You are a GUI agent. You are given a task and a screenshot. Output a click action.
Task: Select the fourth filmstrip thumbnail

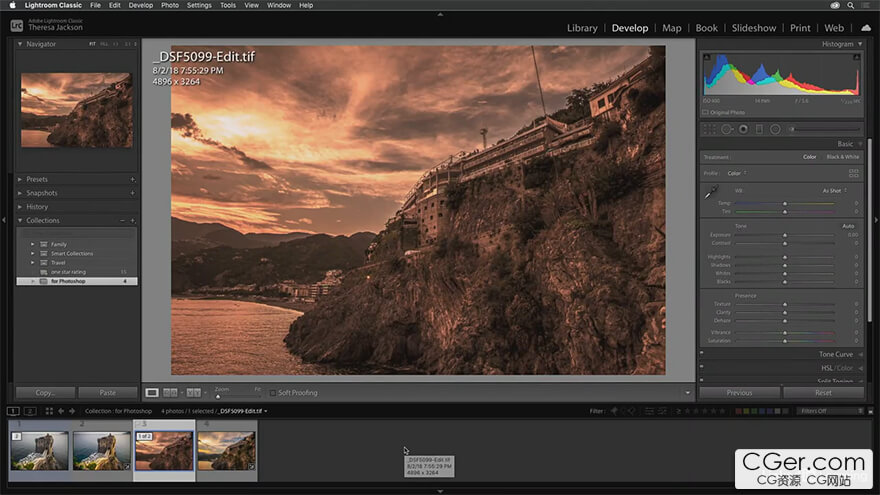(x=226, y=451)
